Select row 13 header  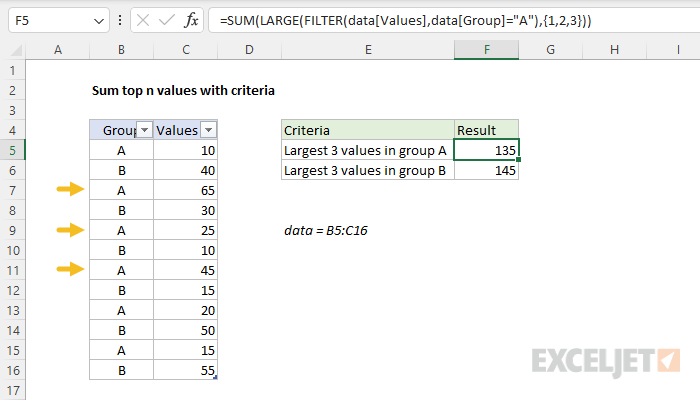[x=12, y=310]
